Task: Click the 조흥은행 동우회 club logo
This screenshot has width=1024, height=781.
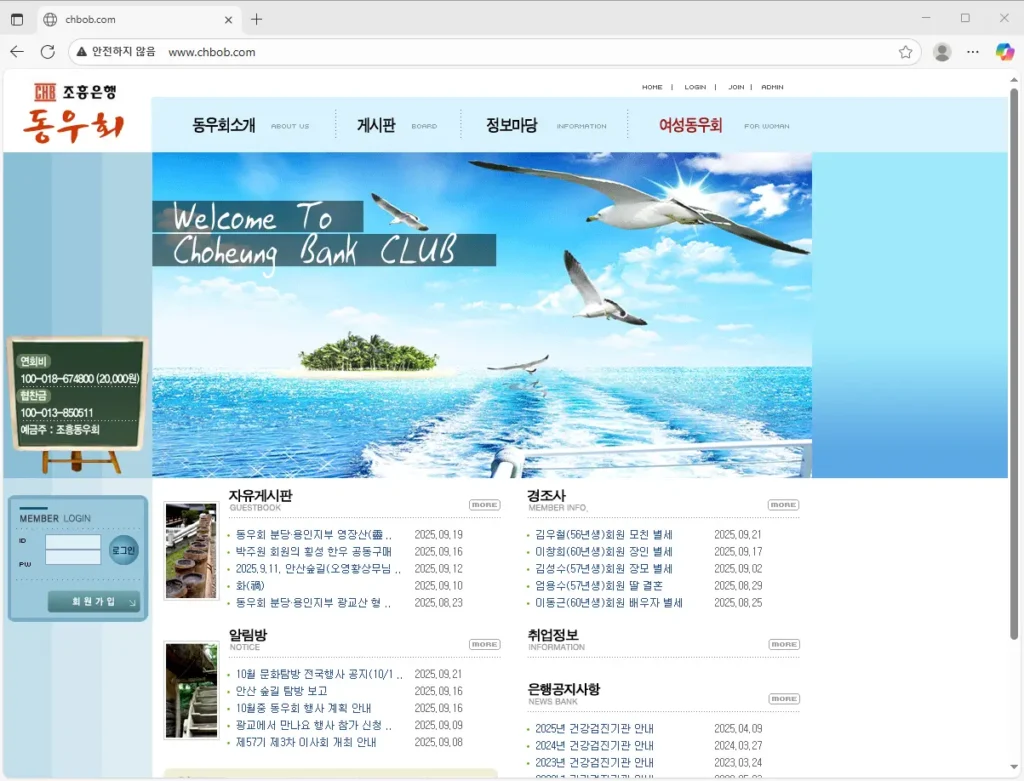Action: [72, 110]
